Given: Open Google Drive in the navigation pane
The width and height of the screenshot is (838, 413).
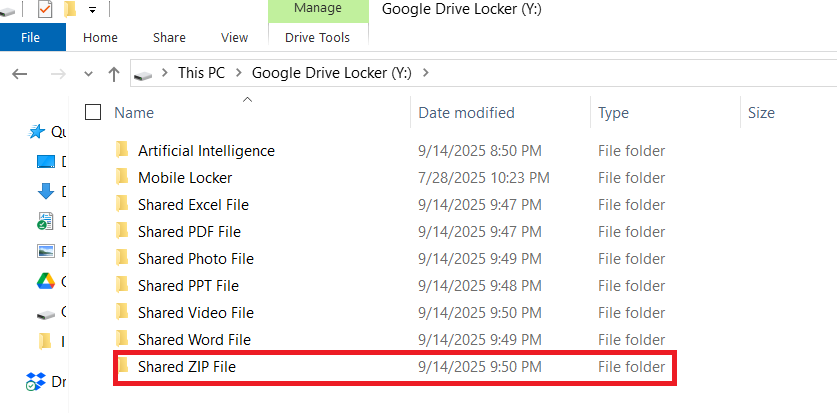Looking at the screenshot, I should point(45,281).
